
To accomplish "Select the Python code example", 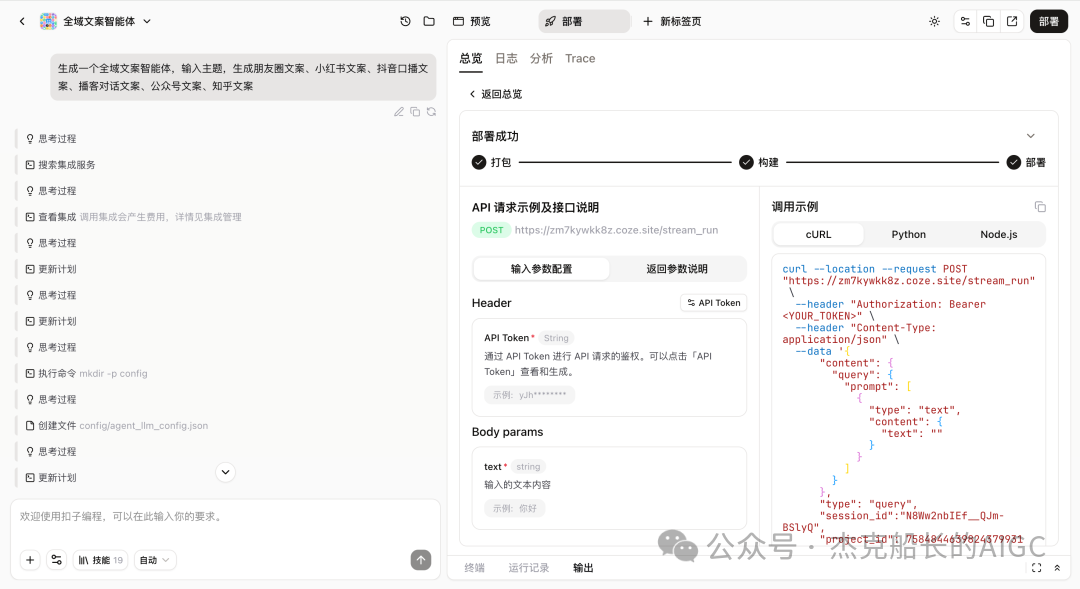I will click(x=908, y=234).
